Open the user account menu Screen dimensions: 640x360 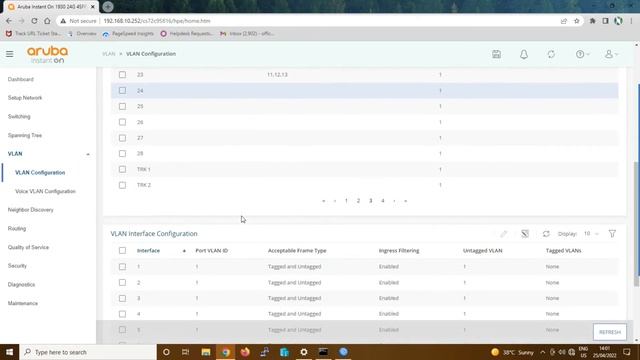click(x=611, y=54)
